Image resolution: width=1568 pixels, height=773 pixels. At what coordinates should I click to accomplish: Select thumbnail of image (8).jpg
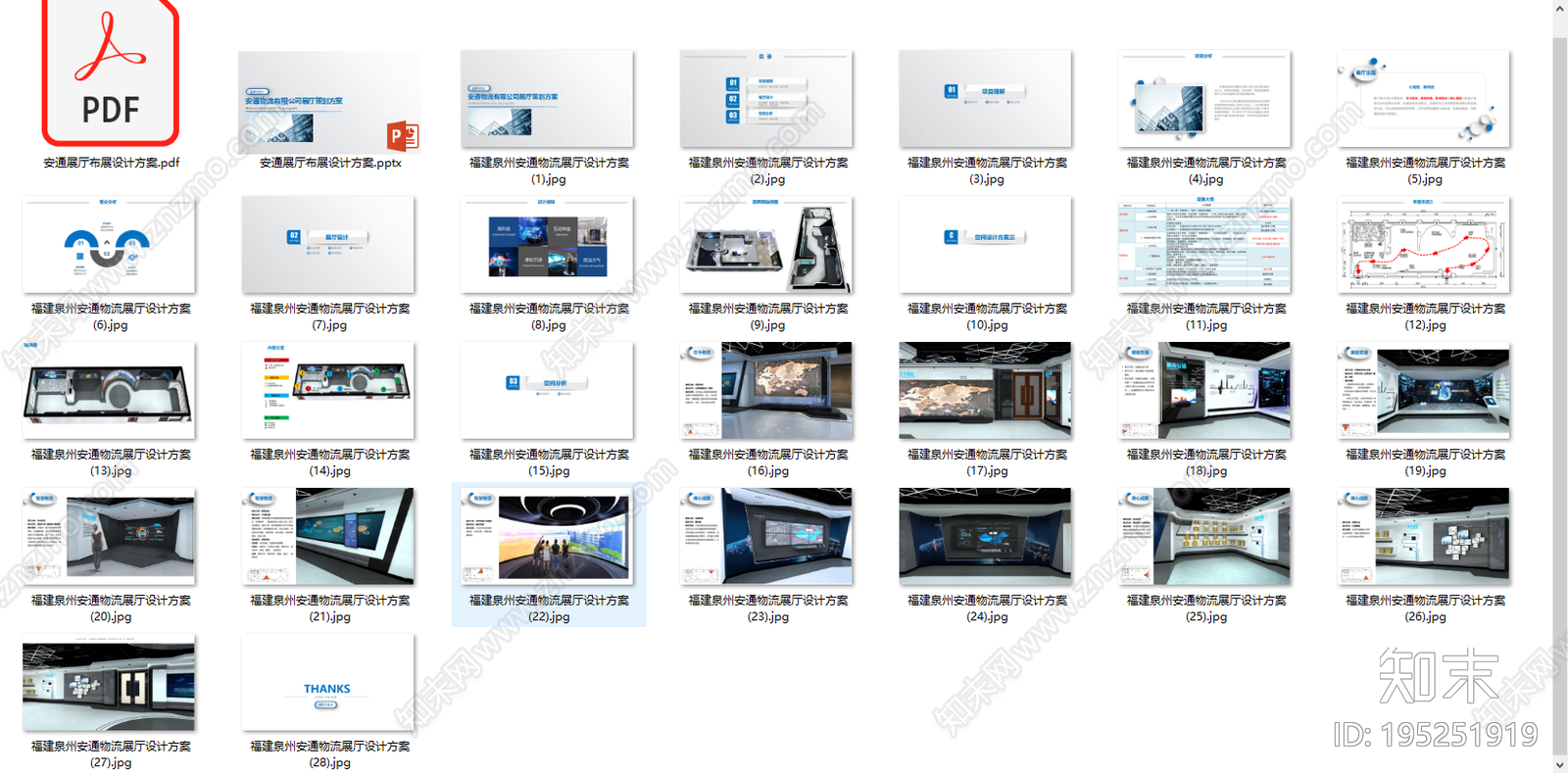click(547, 245)
